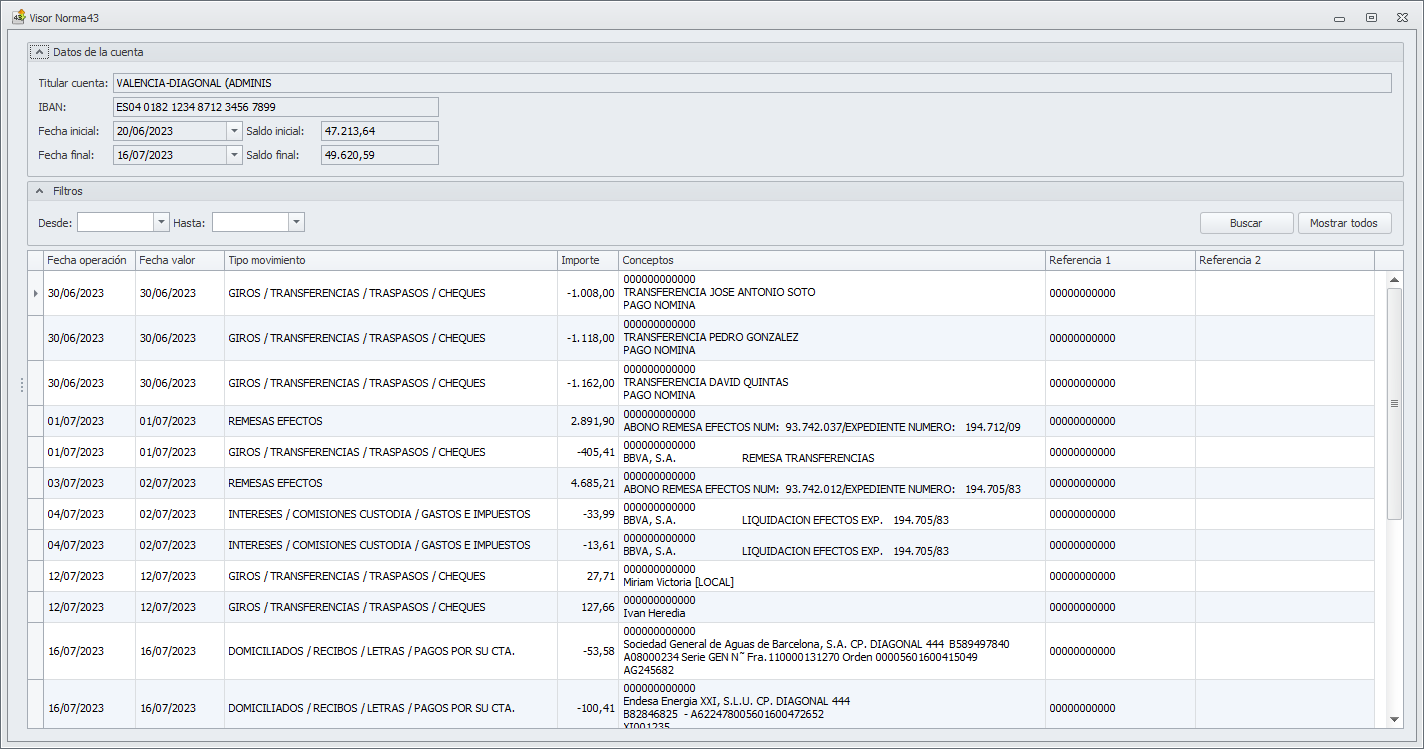Screen dimensions: 1424x749
Task: Collapse the Filtros section
Action: tap(39, 190)
